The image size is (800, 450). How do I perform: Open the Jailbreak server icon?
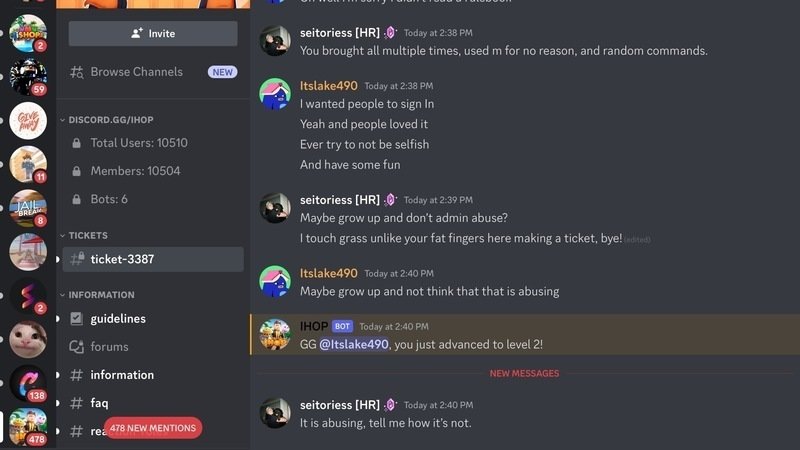point(28,208)
